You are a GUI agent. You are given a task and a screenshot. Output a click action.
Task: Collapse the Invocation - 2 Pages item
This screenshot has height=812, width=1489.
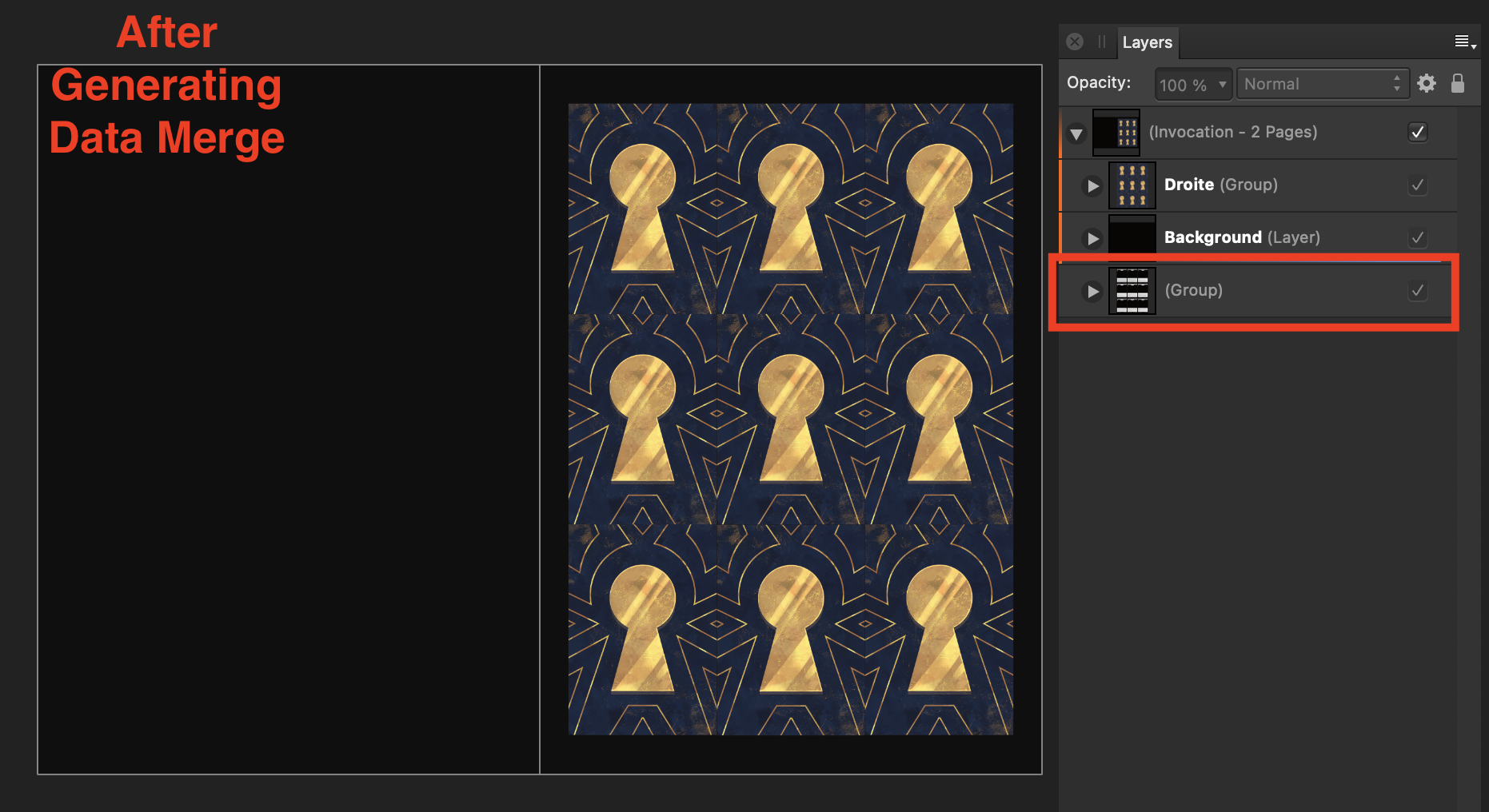pos(1076,134)
